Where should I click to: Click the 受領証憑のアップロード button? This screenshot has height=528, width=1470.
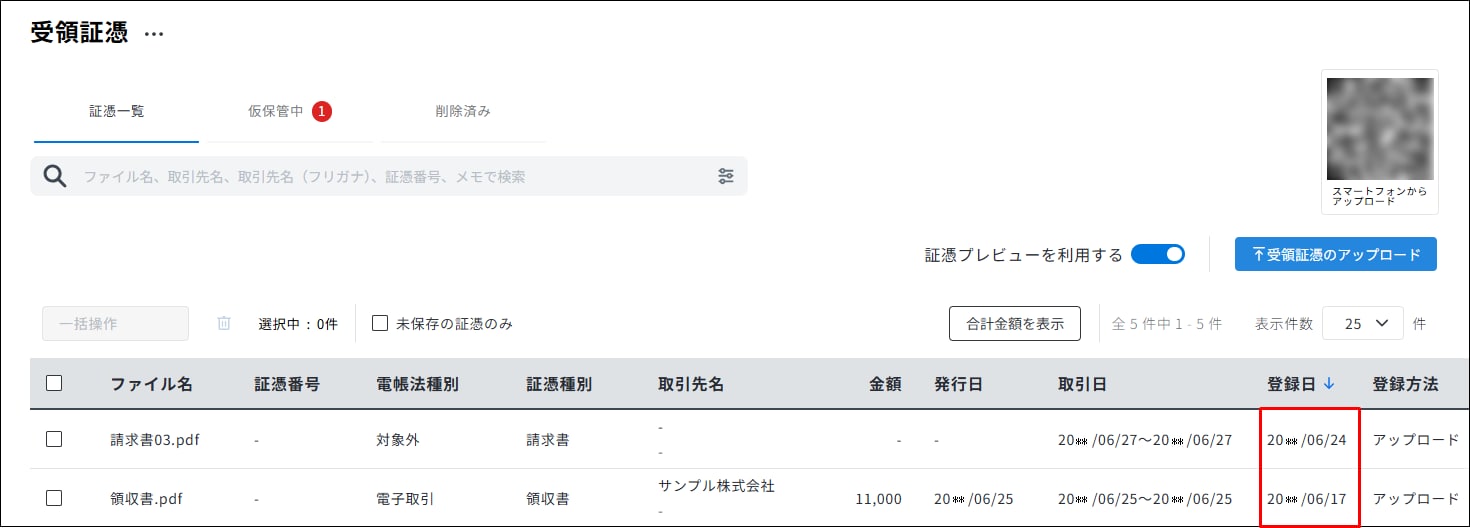1336,254
